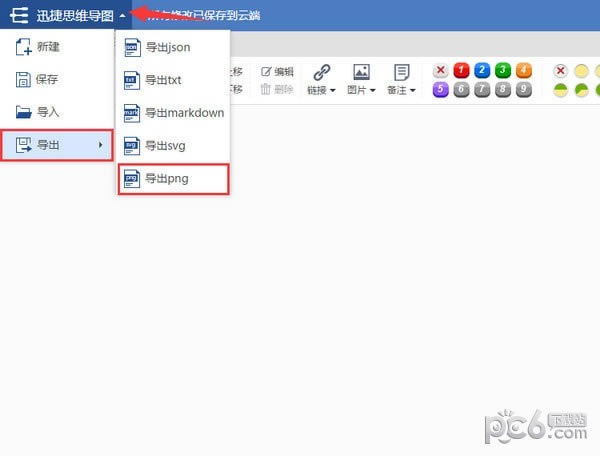The width and height of the screenshot is (600, 456).
Task: Set priority 7 gray badge
Action: (x=482, y=90)
